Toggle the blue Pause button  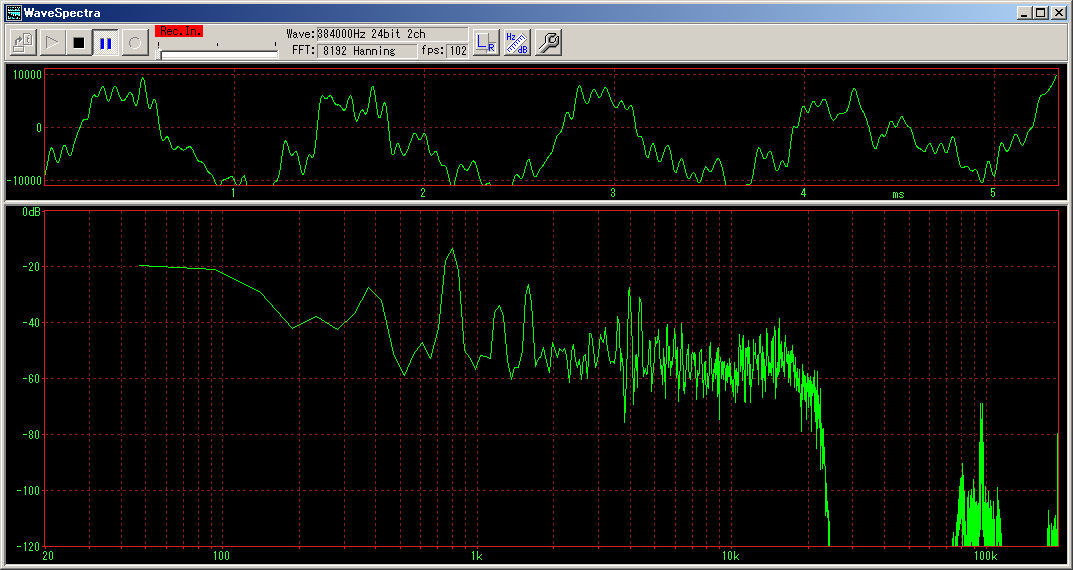pos(105,43)
